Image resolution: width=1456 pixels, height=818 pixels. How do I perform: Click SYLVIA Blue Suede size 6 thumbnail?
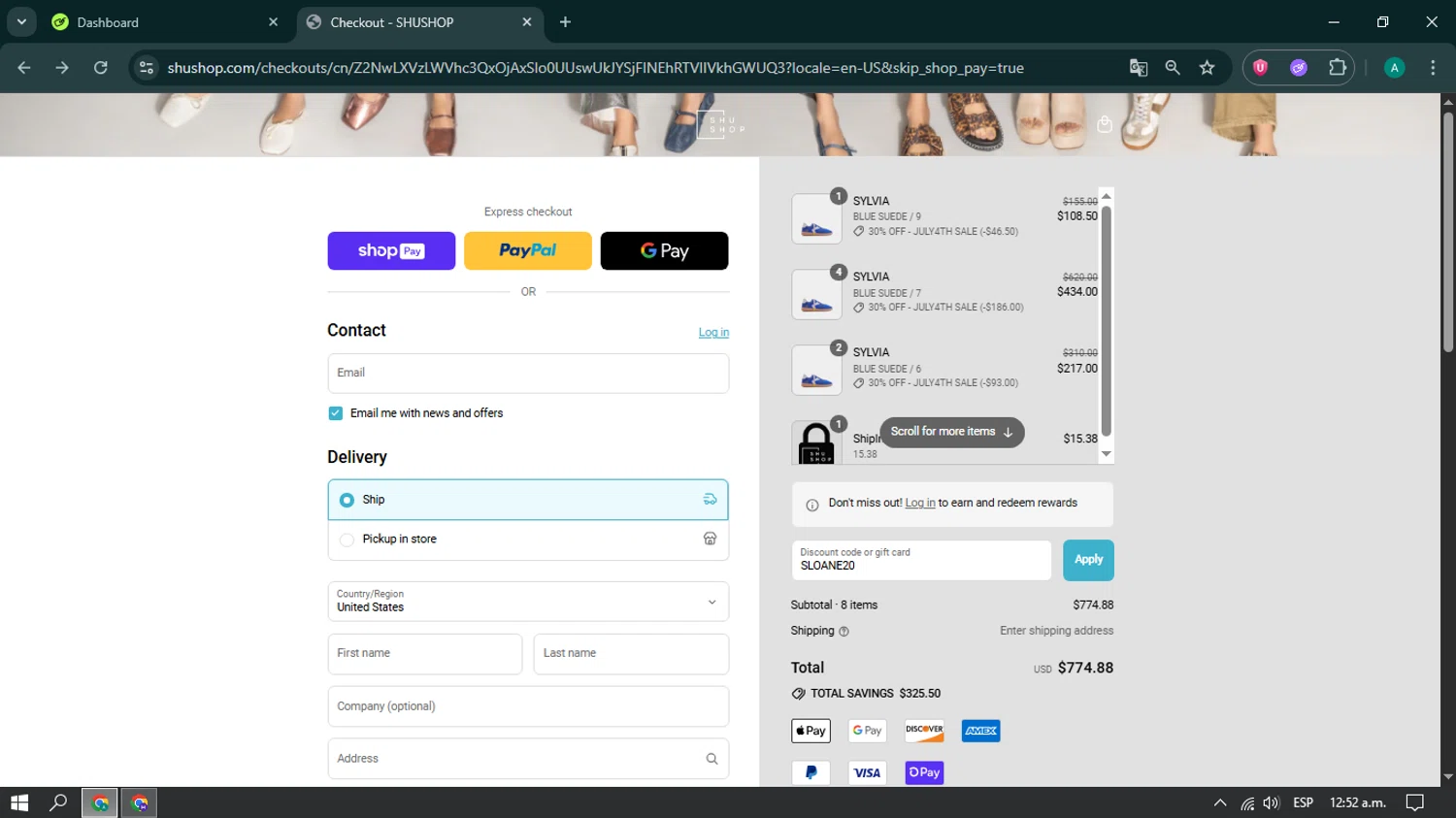click(x=816, y=370)
